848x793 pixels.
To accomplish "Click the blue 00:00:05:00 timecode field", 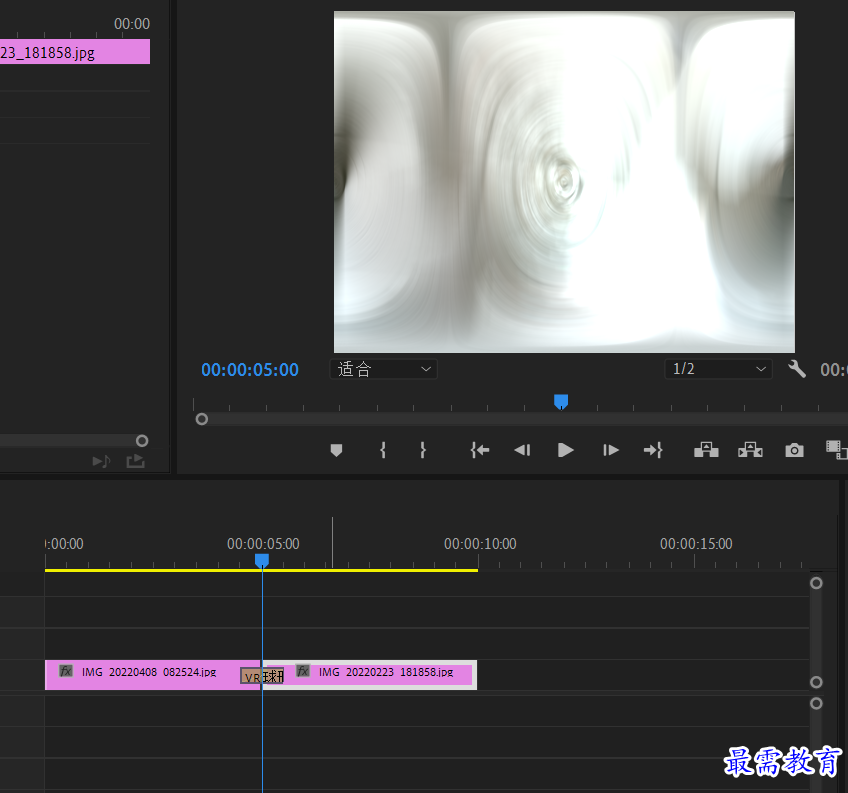I will pyautogui.click(x=250, y=370).
